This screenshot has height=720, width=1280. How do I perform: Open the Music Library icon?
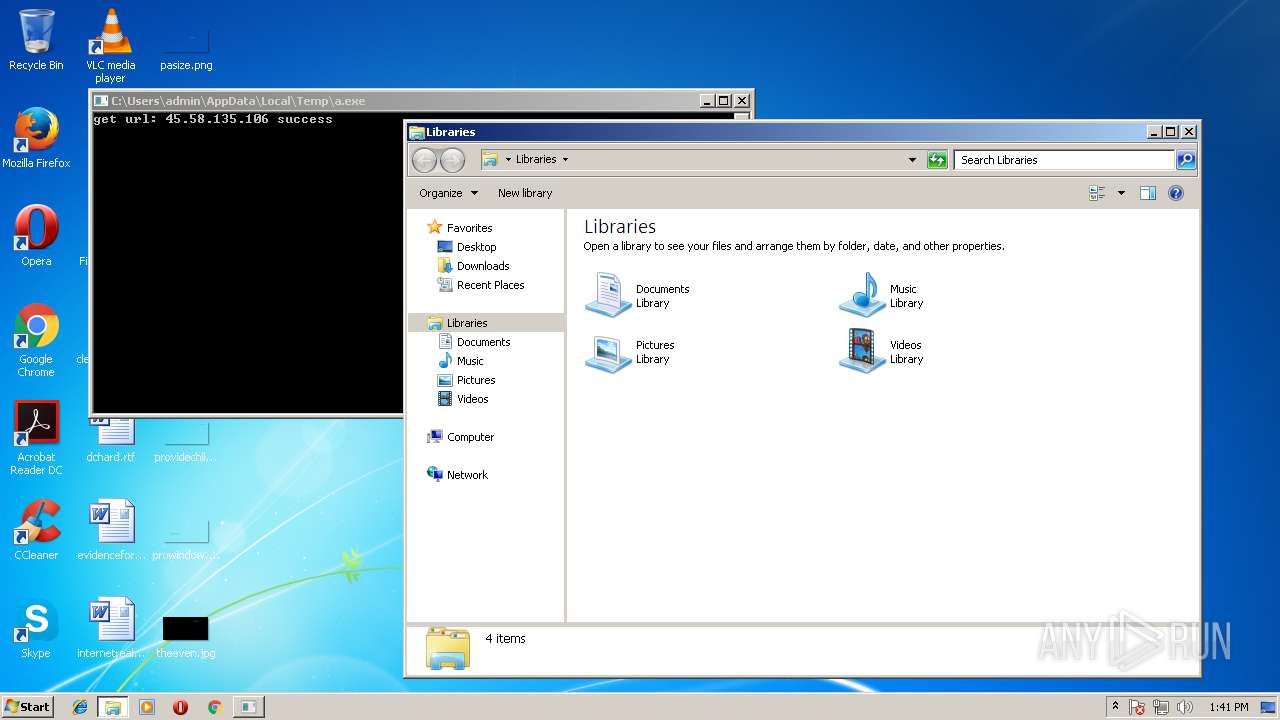(882, 296)
